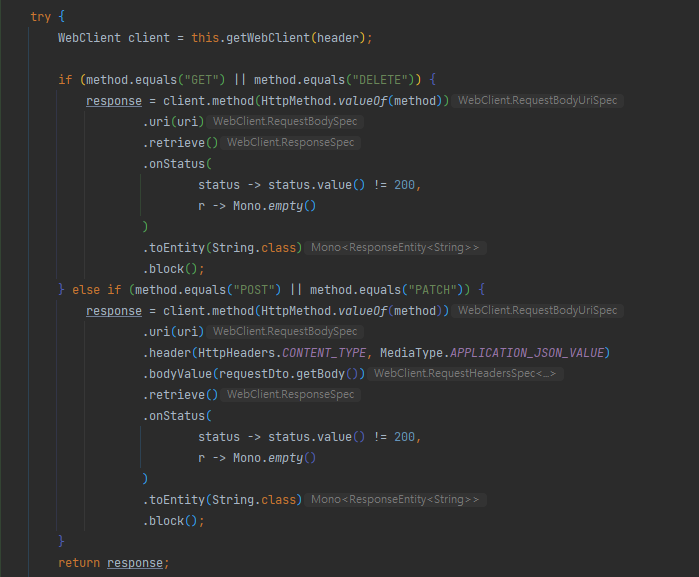Click the RequestBodyUriSpec hint in POST/PATCH branch
699x577 pixels.
click(x=537, y=311)
